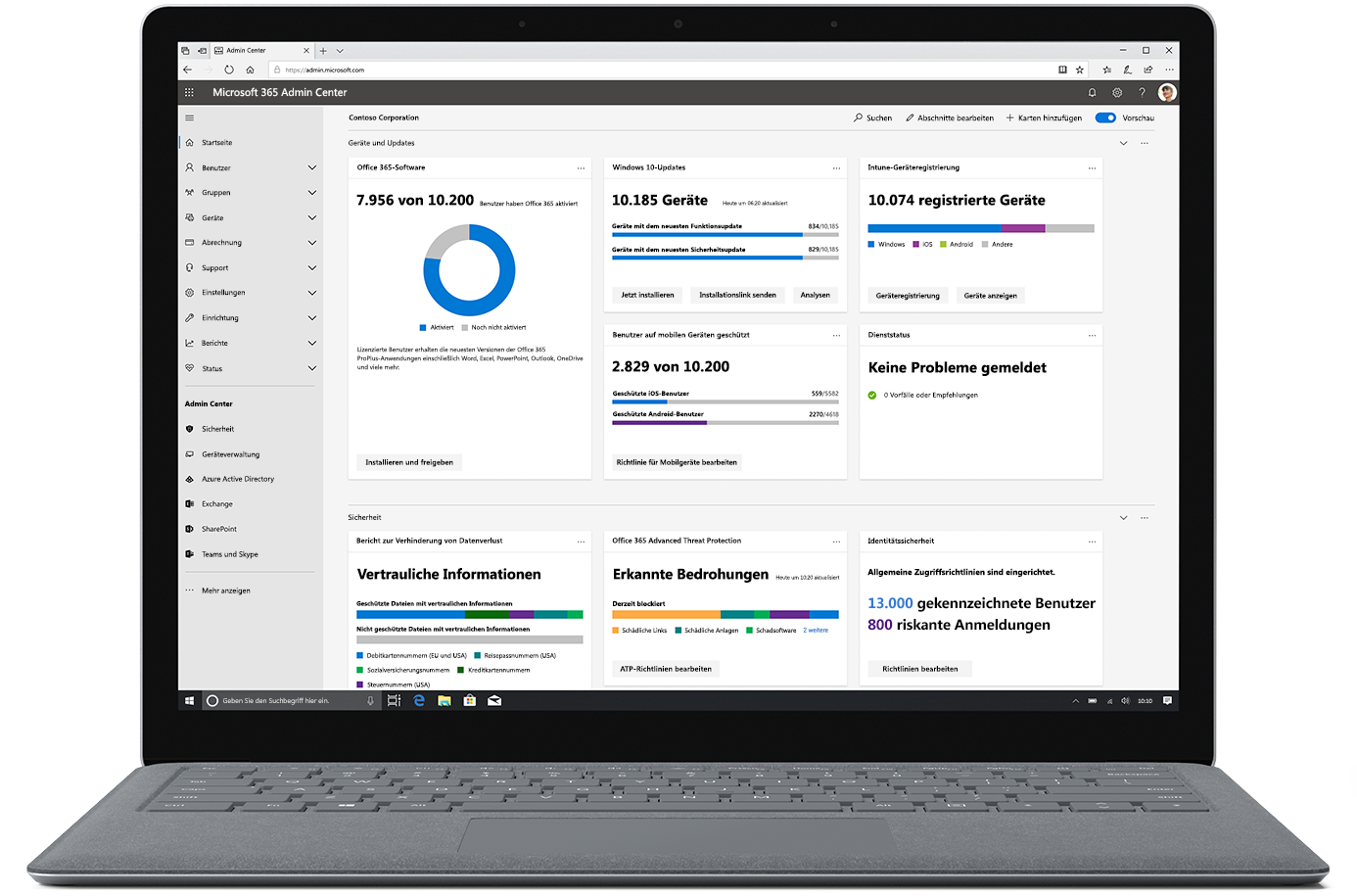The width and height of the screenshot is (1357, 896).
Task: Open browser more options ellipsis
Action: click(1169, 70)
